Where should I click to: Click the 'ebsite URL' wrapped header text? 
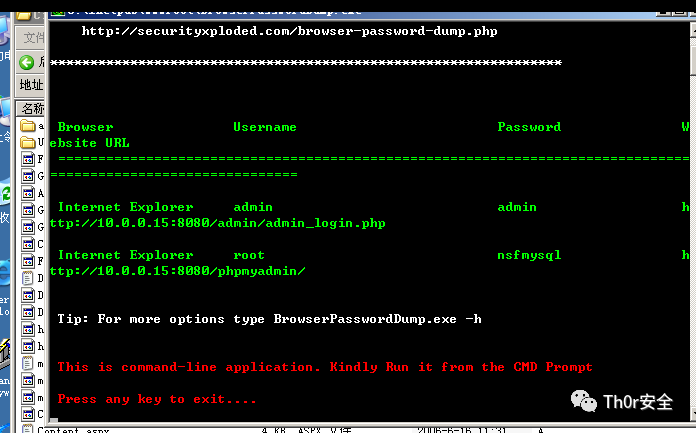coord(90,143)
